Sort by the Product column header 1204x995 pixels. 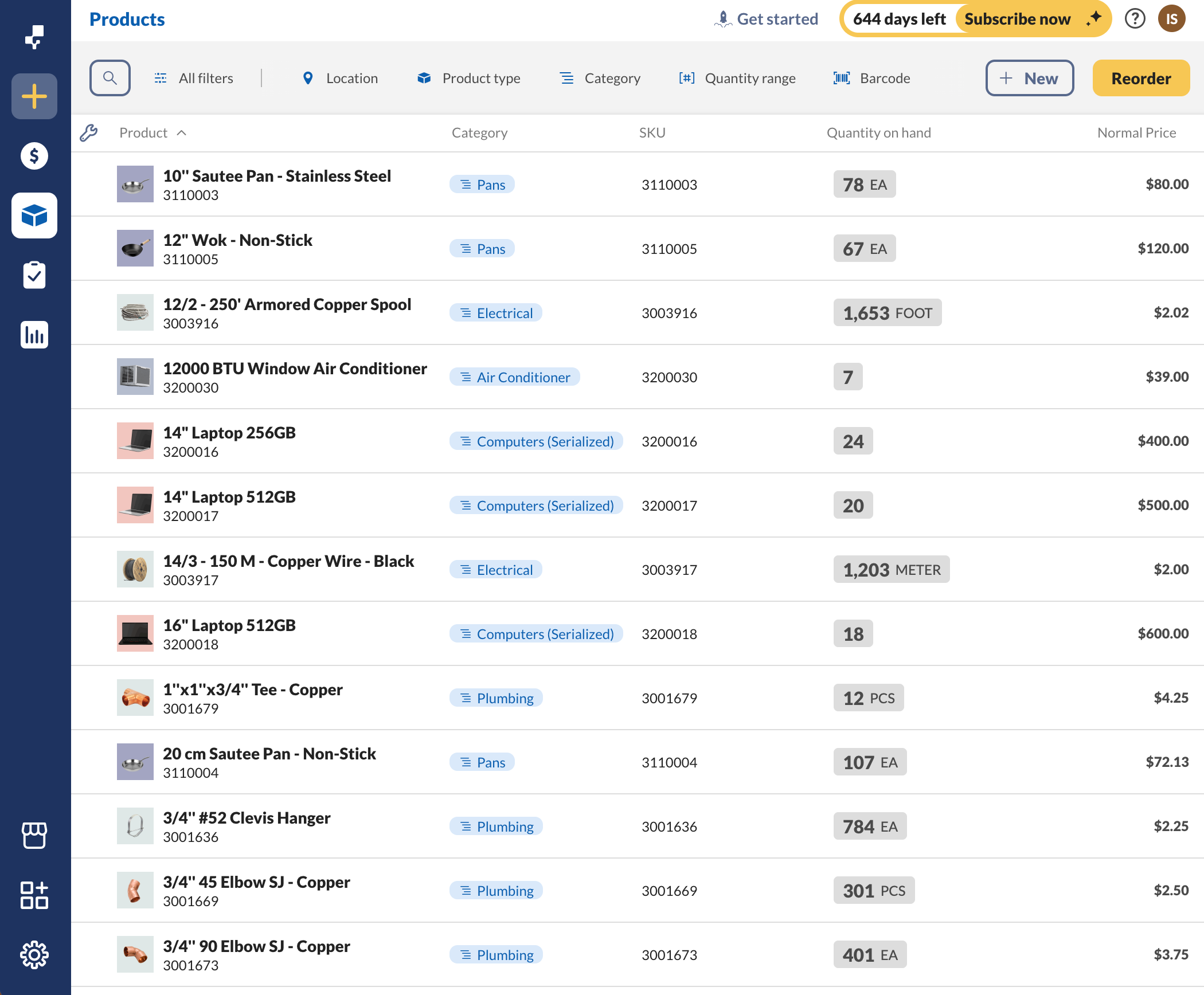point(144,133)
